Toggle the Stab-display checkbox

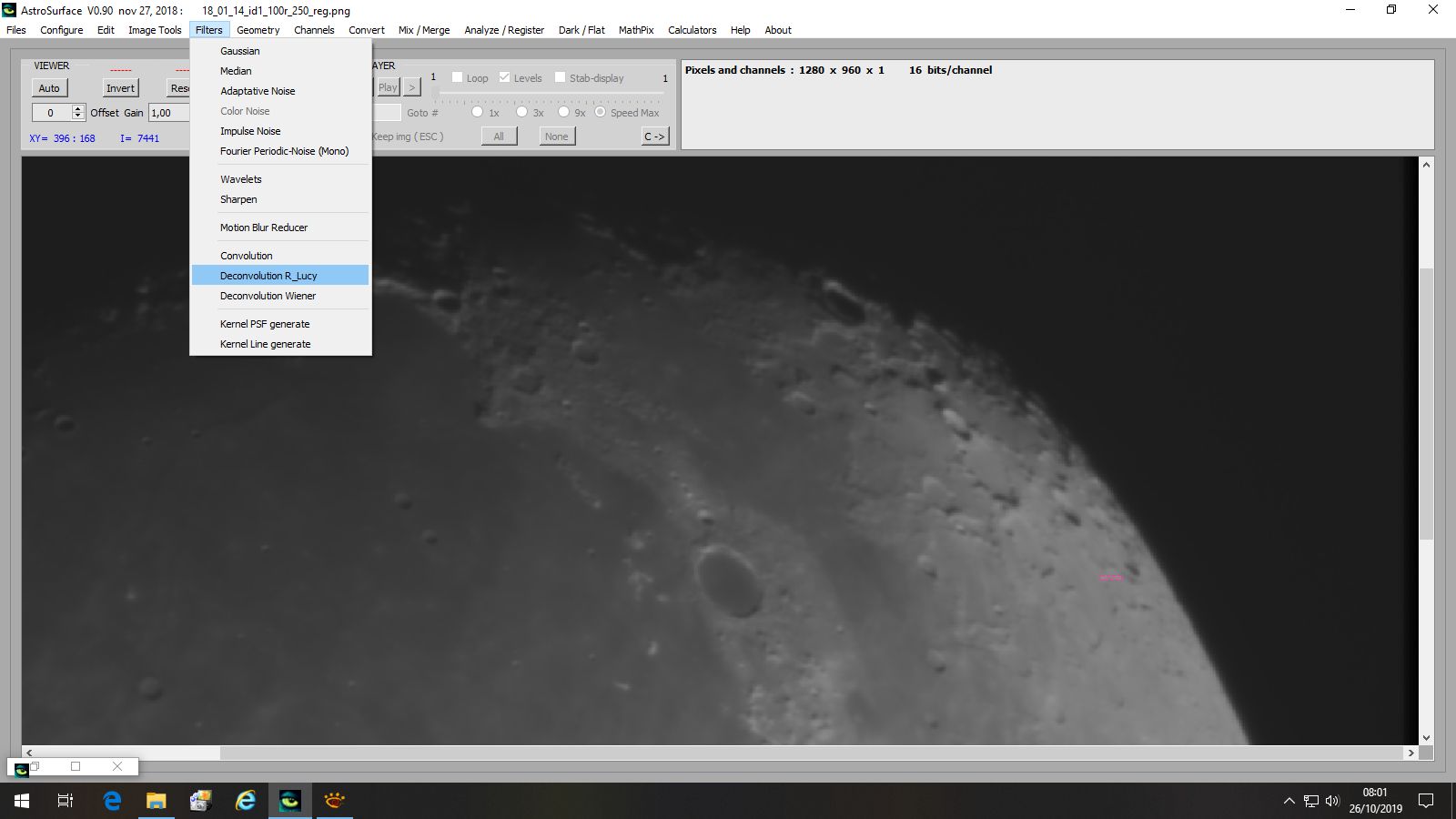click(561, 77)
